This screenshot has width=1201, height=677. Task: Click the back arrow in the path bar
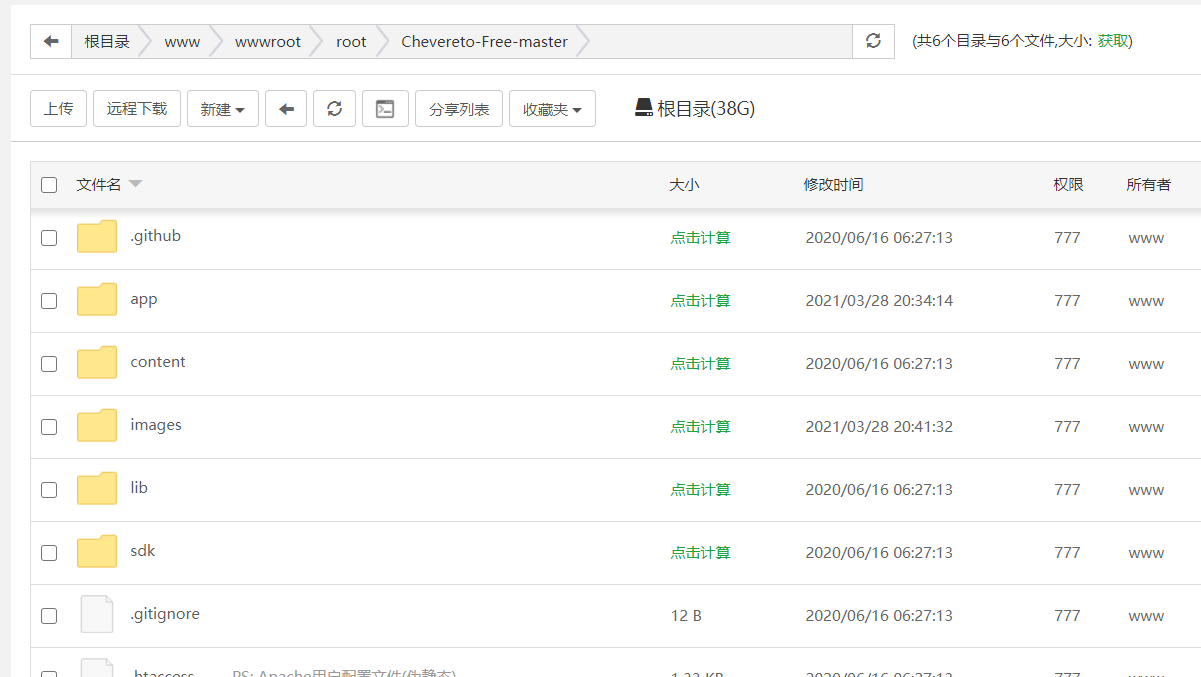pyautogui.click(x=51, y=41)
